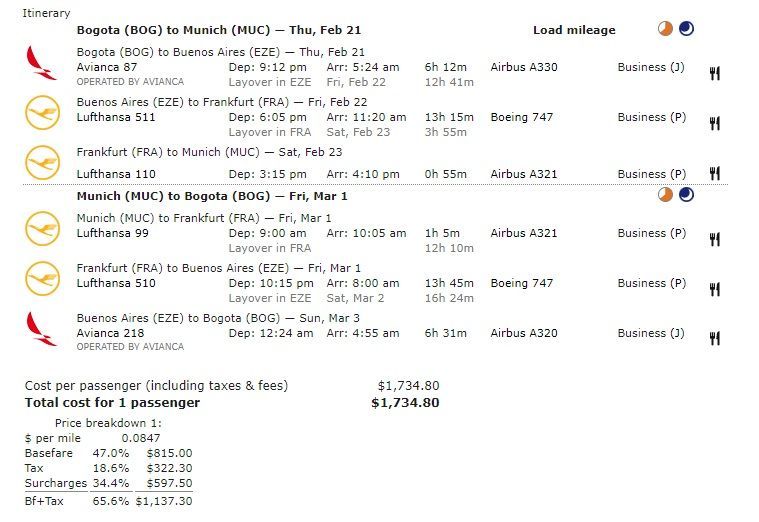Image resolution: width=759 pixels, height=522 pixels.
Task: Click the meal icon for Lufthansa 110
Action: 715,174
